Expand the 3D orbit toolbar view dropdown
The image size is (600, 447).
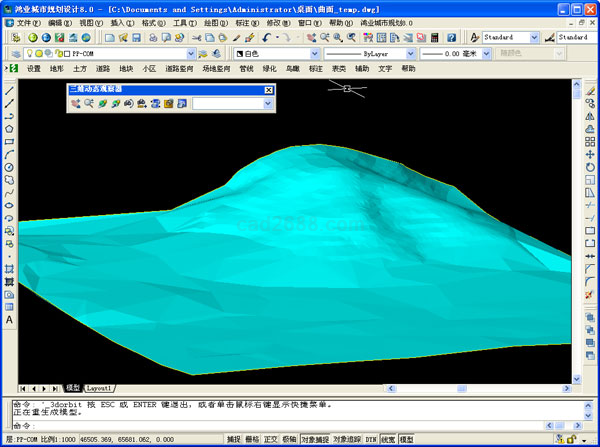(x=267, y=103)
